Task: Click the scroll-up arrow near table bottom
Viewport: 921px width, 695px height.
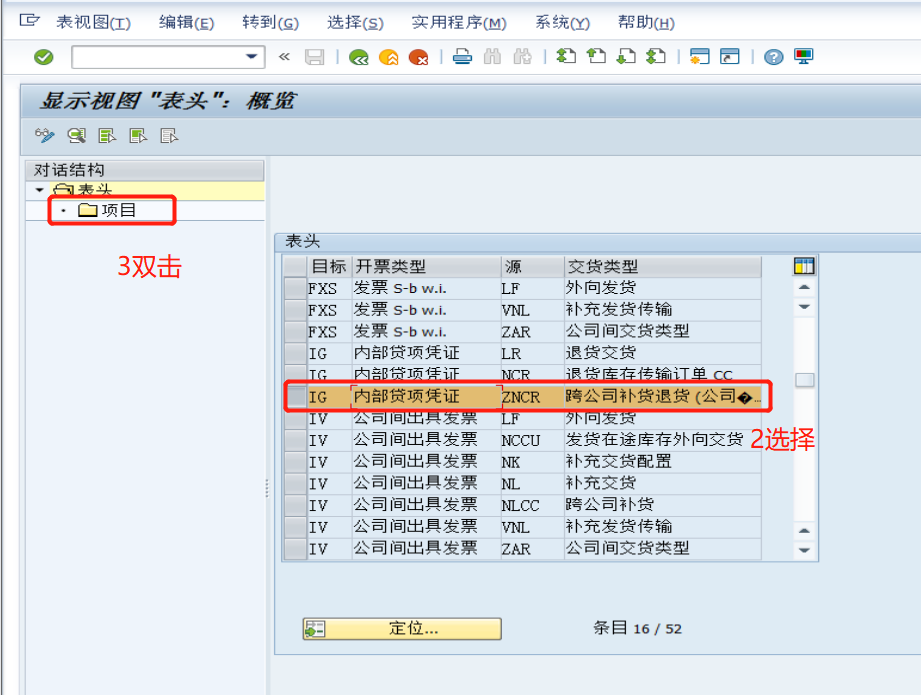Action: [x=804, y=531]
